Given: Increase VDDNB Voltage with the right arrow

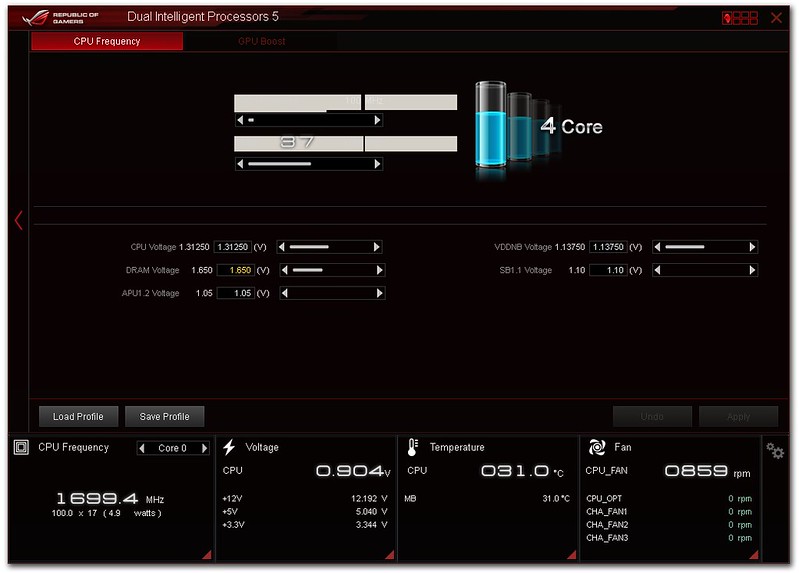Looking at the screenshot, I should tap(753, 247).
